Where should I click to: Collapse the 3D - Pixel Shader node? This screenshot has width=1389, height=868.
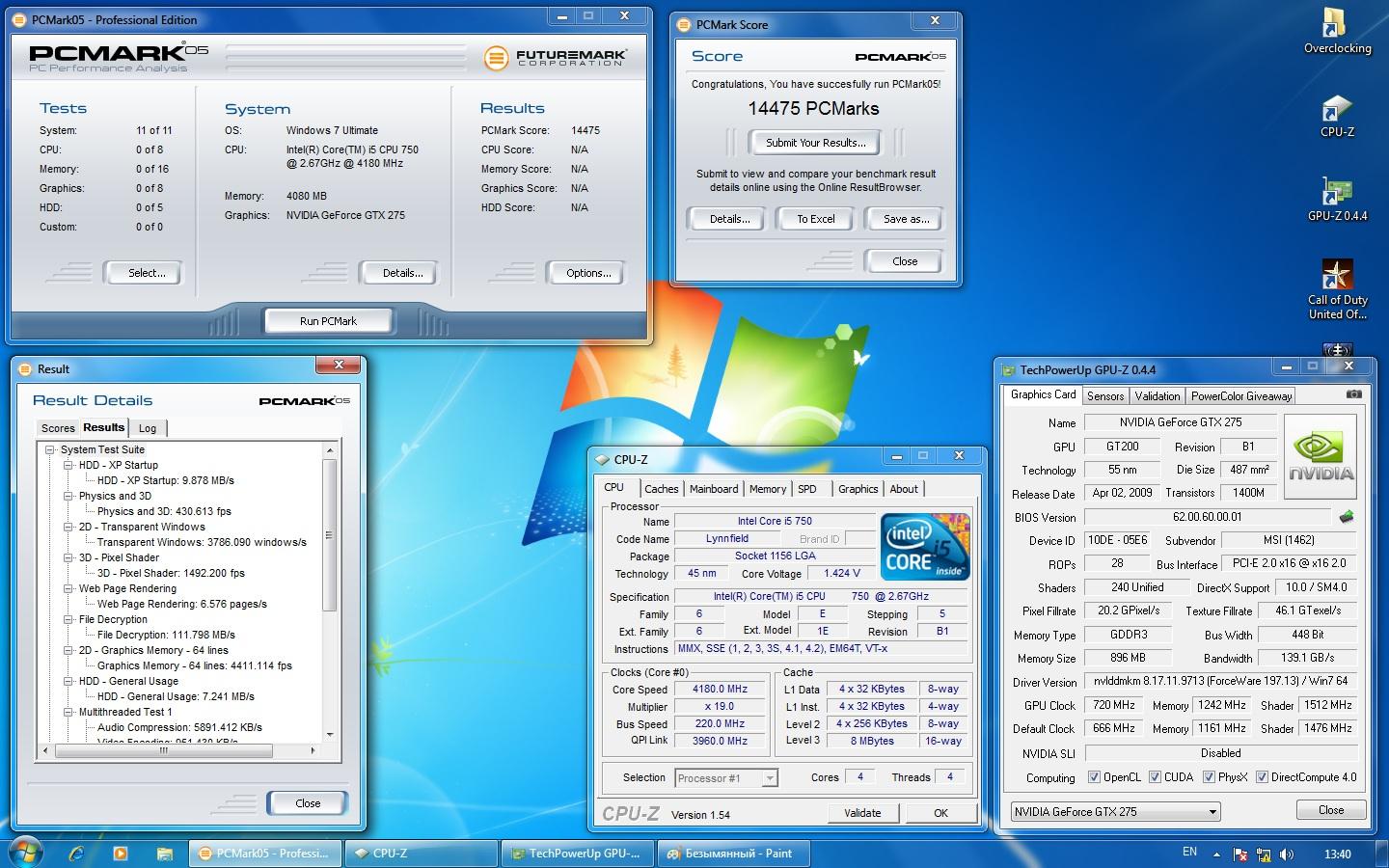click(x=68, y=557)
